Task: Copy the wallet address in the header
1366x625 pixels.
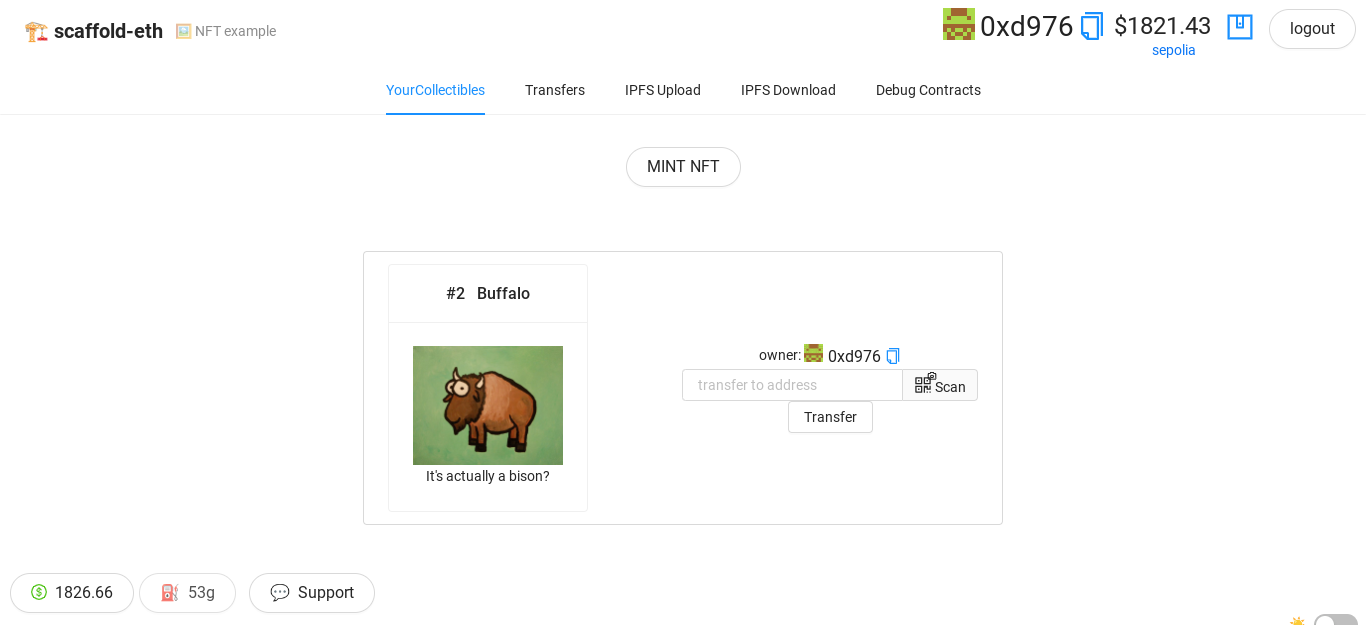Action: pyautogui.click(x=1092, y=26)
